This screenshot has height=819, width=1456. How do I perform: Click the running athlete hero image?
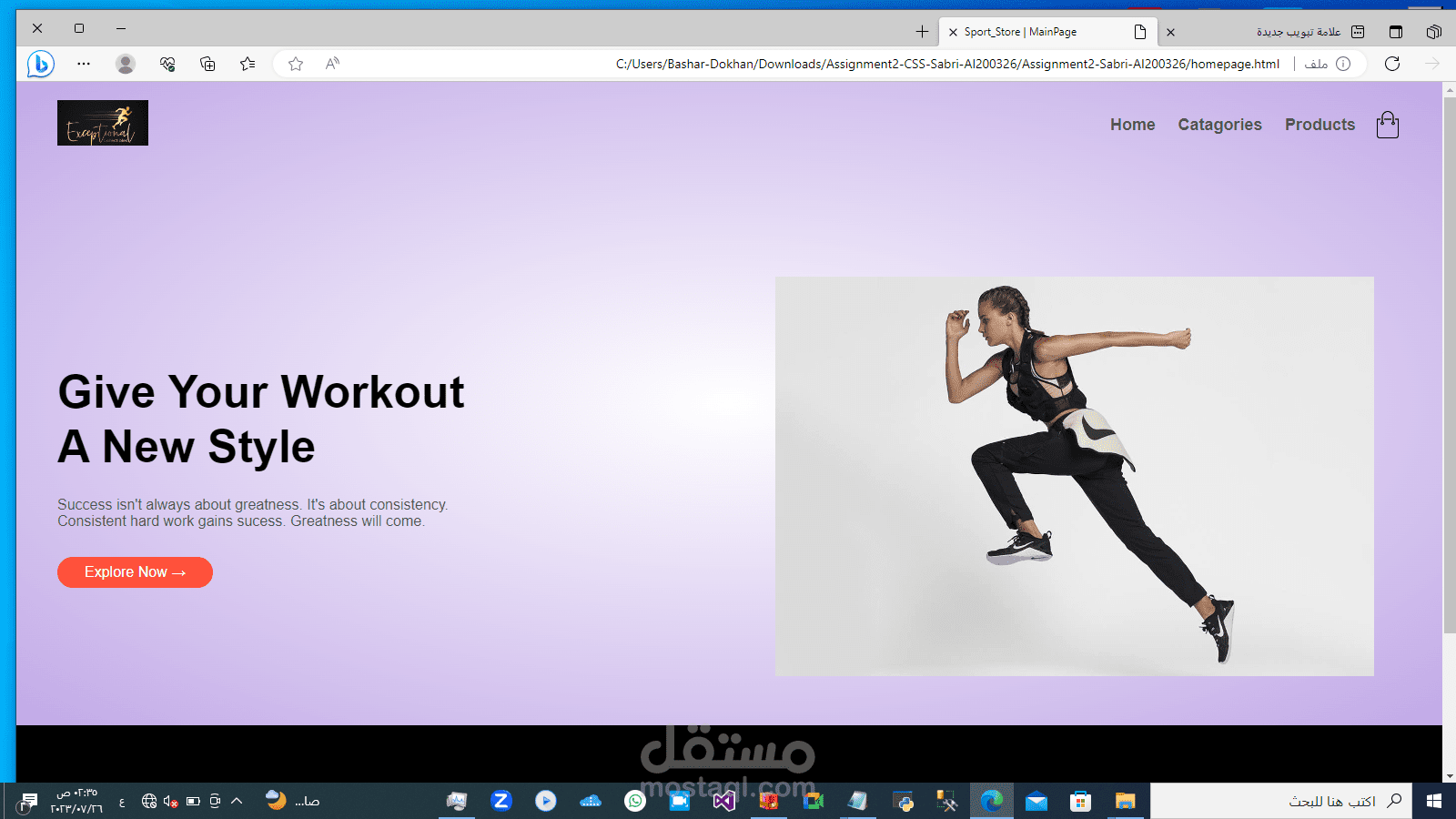tap(1075, 476)
